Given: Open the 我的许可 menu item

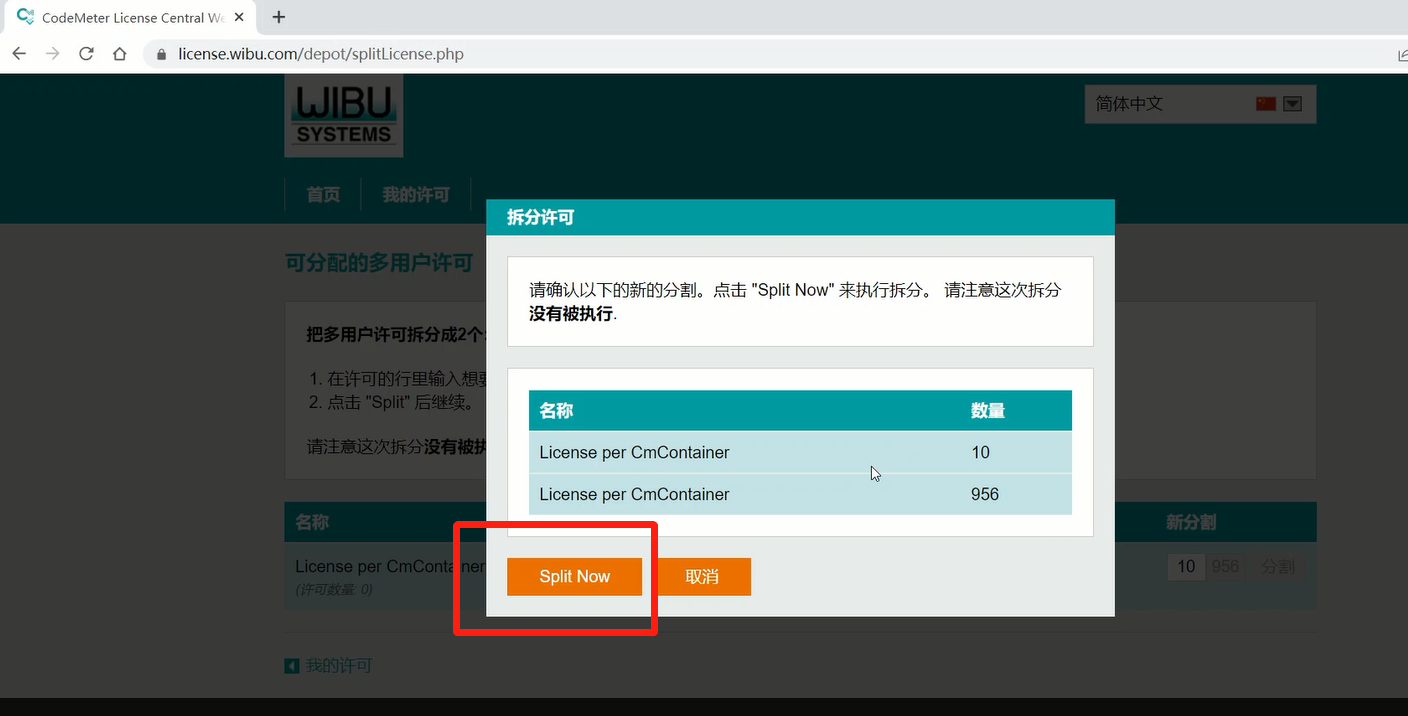Looking at the screenshot, I should 416,194.
